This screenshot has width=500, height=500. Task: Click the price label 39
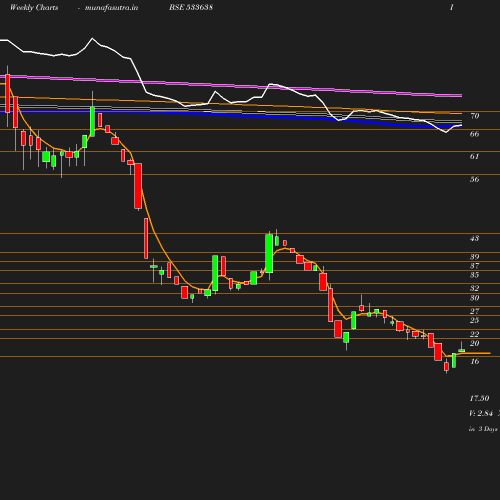coord(475,257)
